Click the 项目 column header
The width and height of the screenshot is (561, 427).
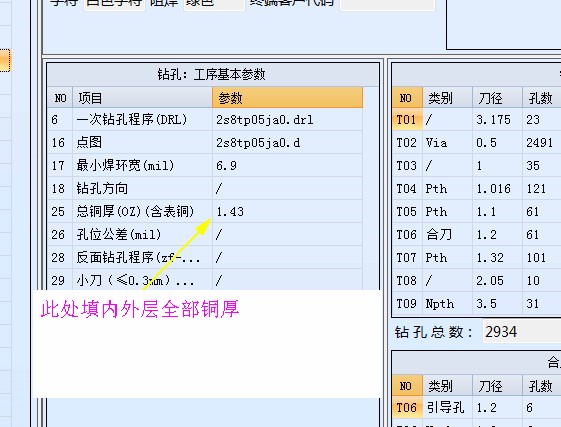point(142,98)
